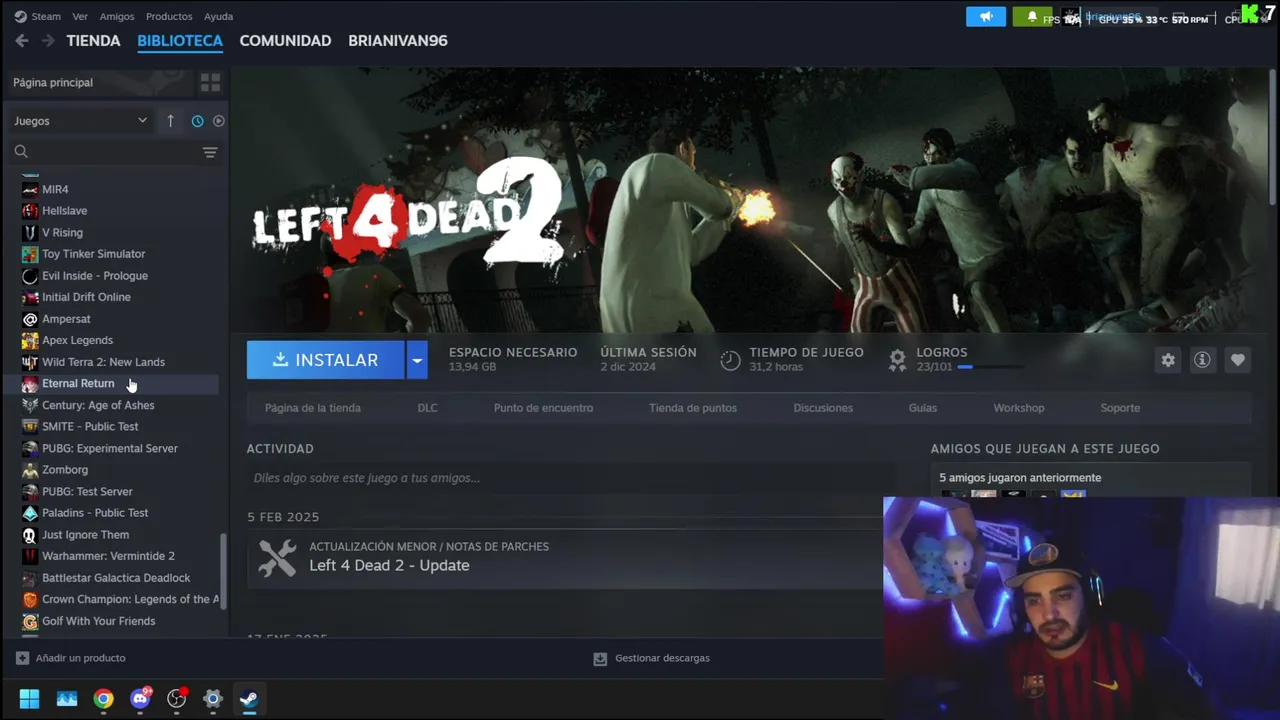Toggle recent activity clock filter
Viewport: 1280px width, 720px height.
[x=197, y=121]
